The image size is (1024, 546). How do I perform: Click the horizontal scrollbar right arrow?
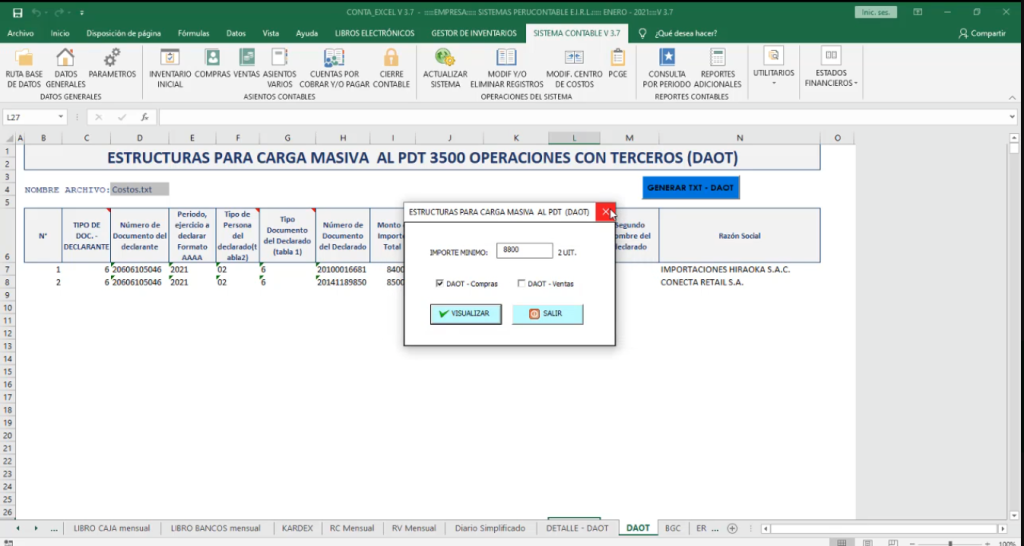tap(1002, 528)
